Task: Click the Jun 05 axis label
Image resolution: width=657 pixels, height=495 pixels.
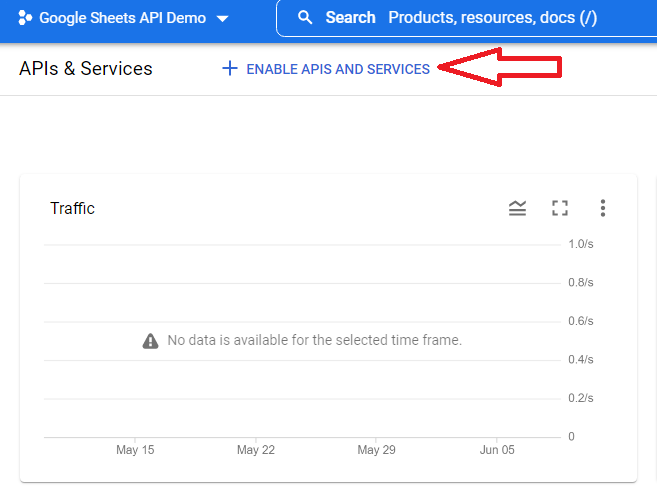Action: tap(497, 450)
